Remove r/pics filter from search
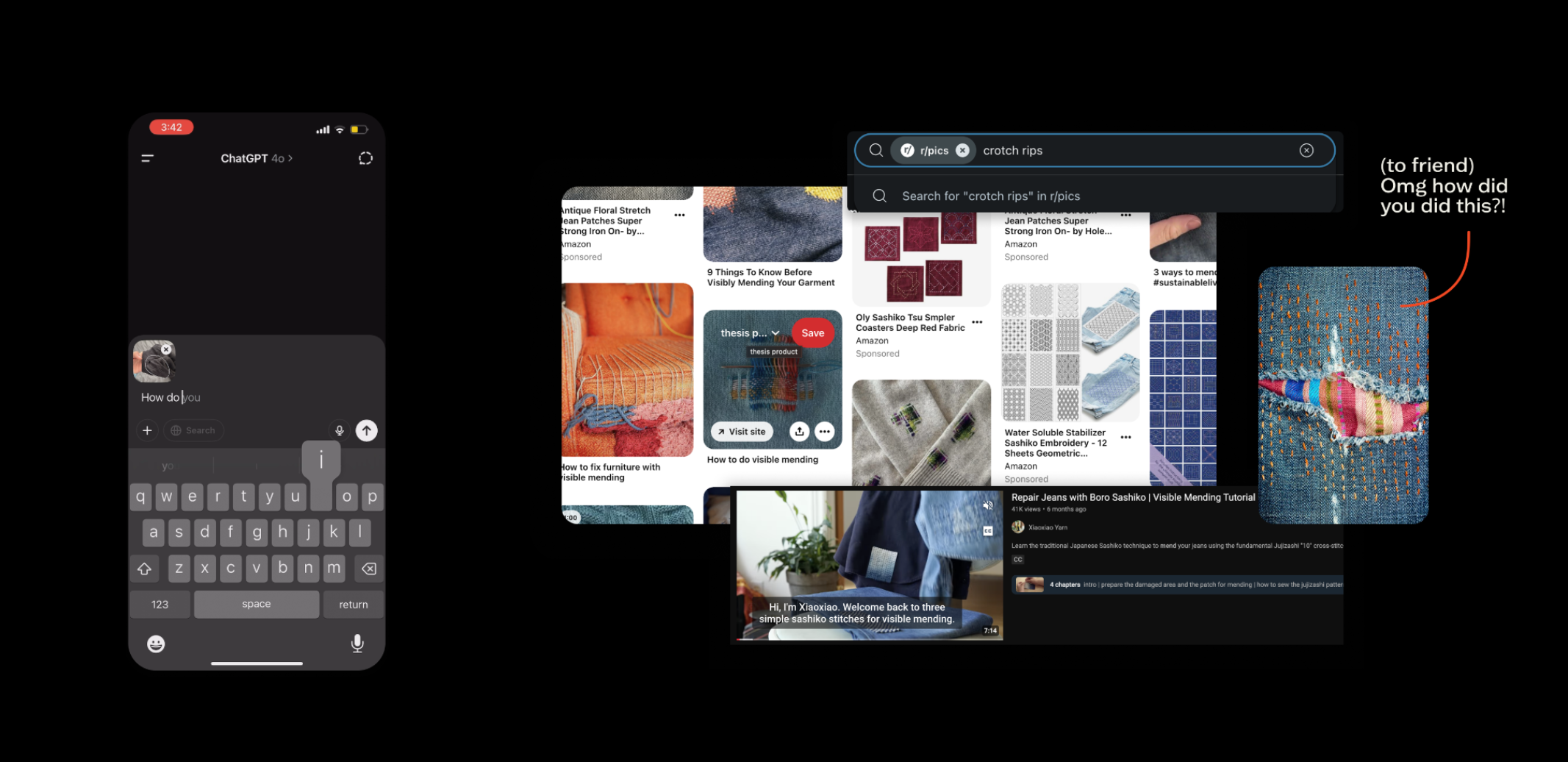Image resolution: width=1568 pixels, height=762 pixels. (962, 150)
